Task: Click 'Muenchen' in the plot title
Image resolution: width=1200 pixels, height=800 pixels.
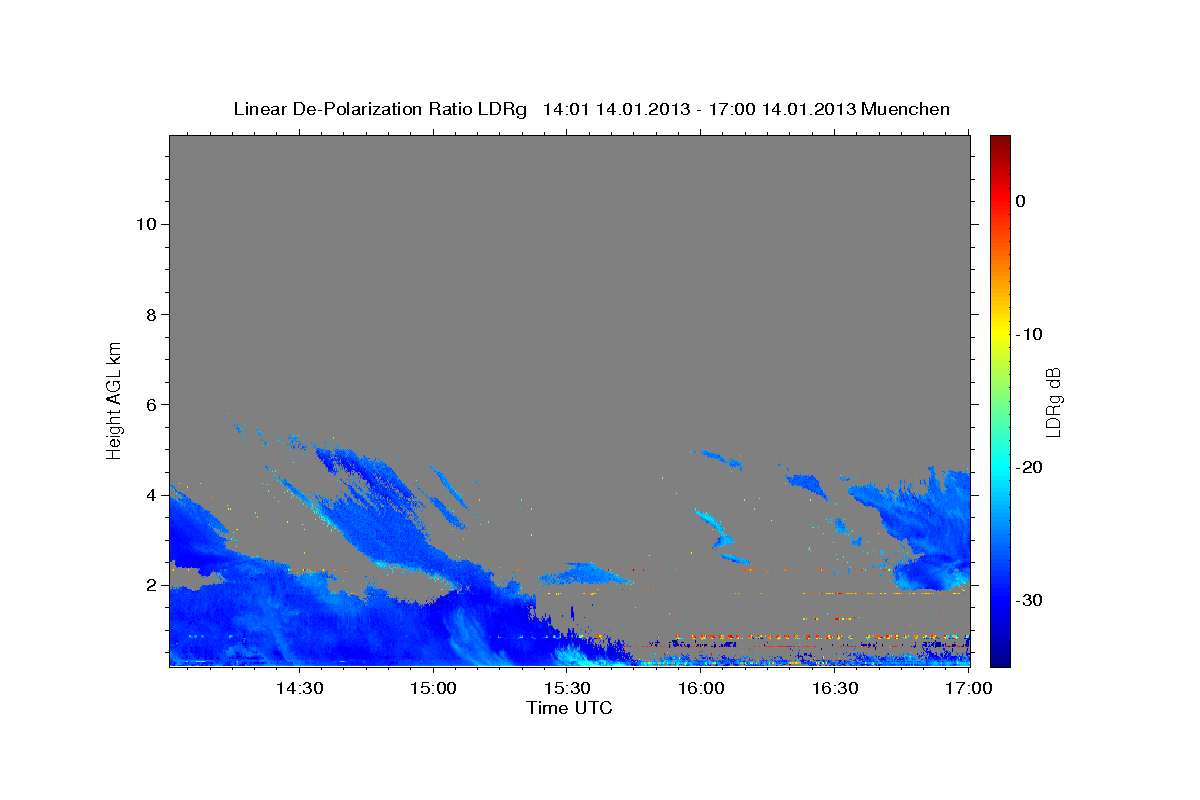Action: point(907,109)
